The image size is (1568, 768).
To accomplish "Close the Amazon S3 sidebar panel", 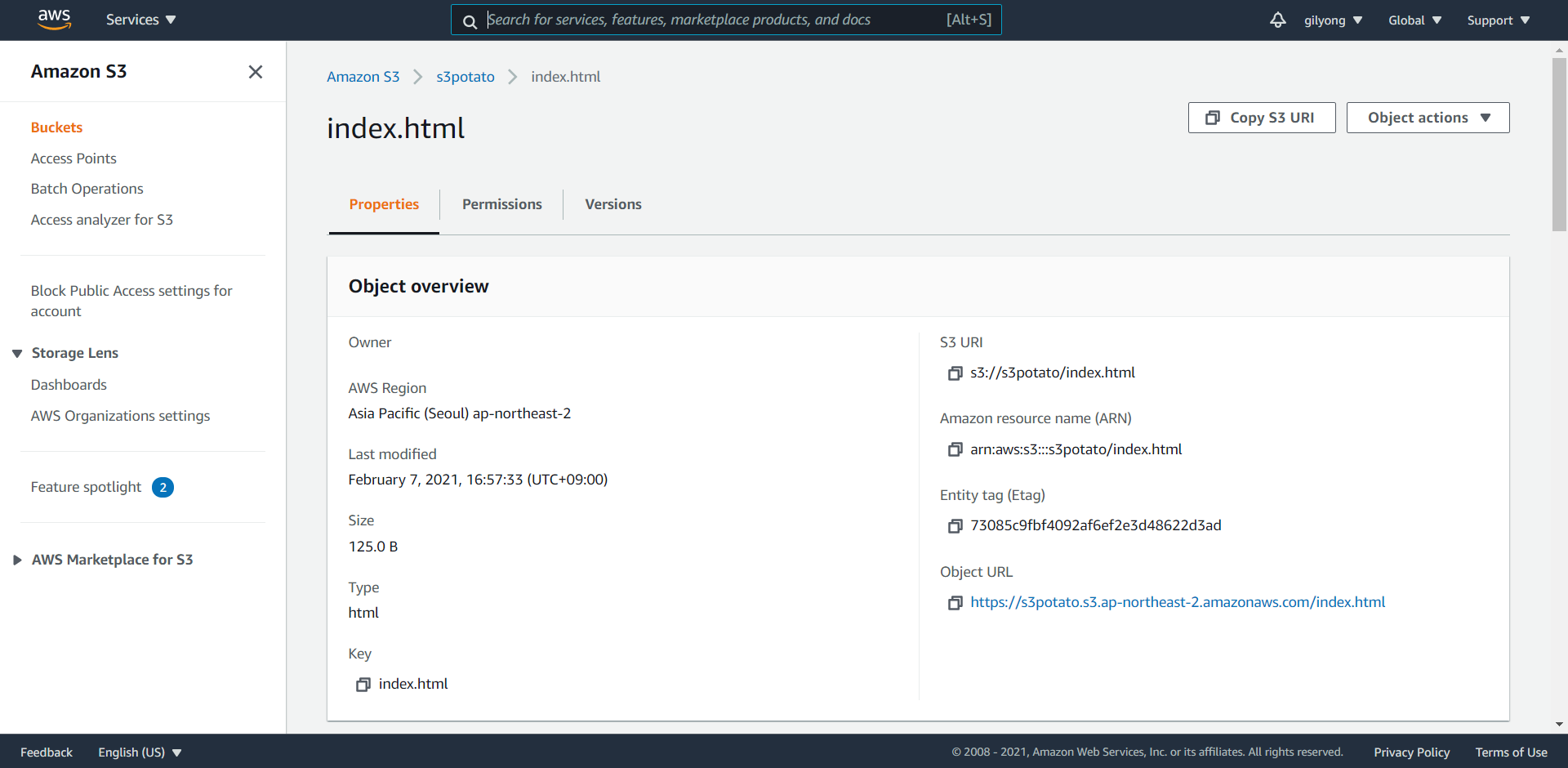I will tap(256, 72).
